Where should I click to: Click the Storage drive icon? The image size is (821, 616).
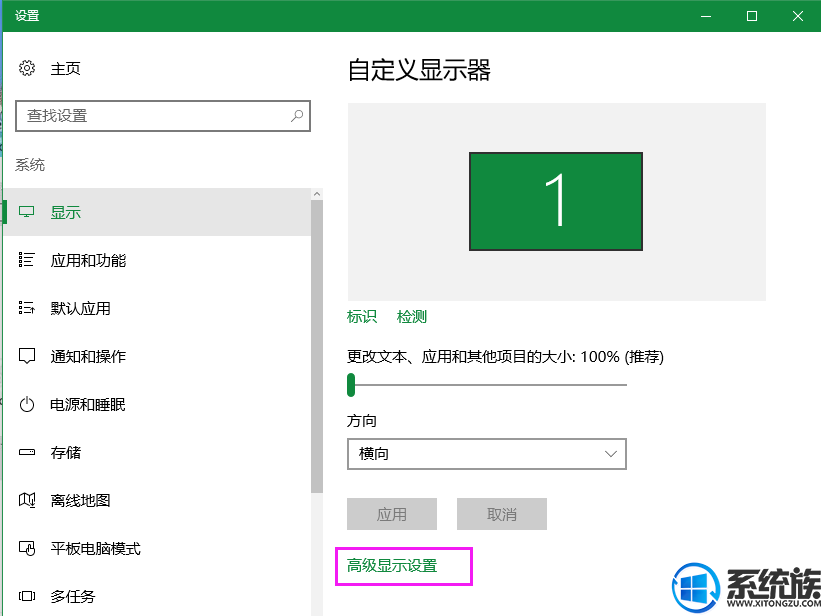(x=27, y=452)
